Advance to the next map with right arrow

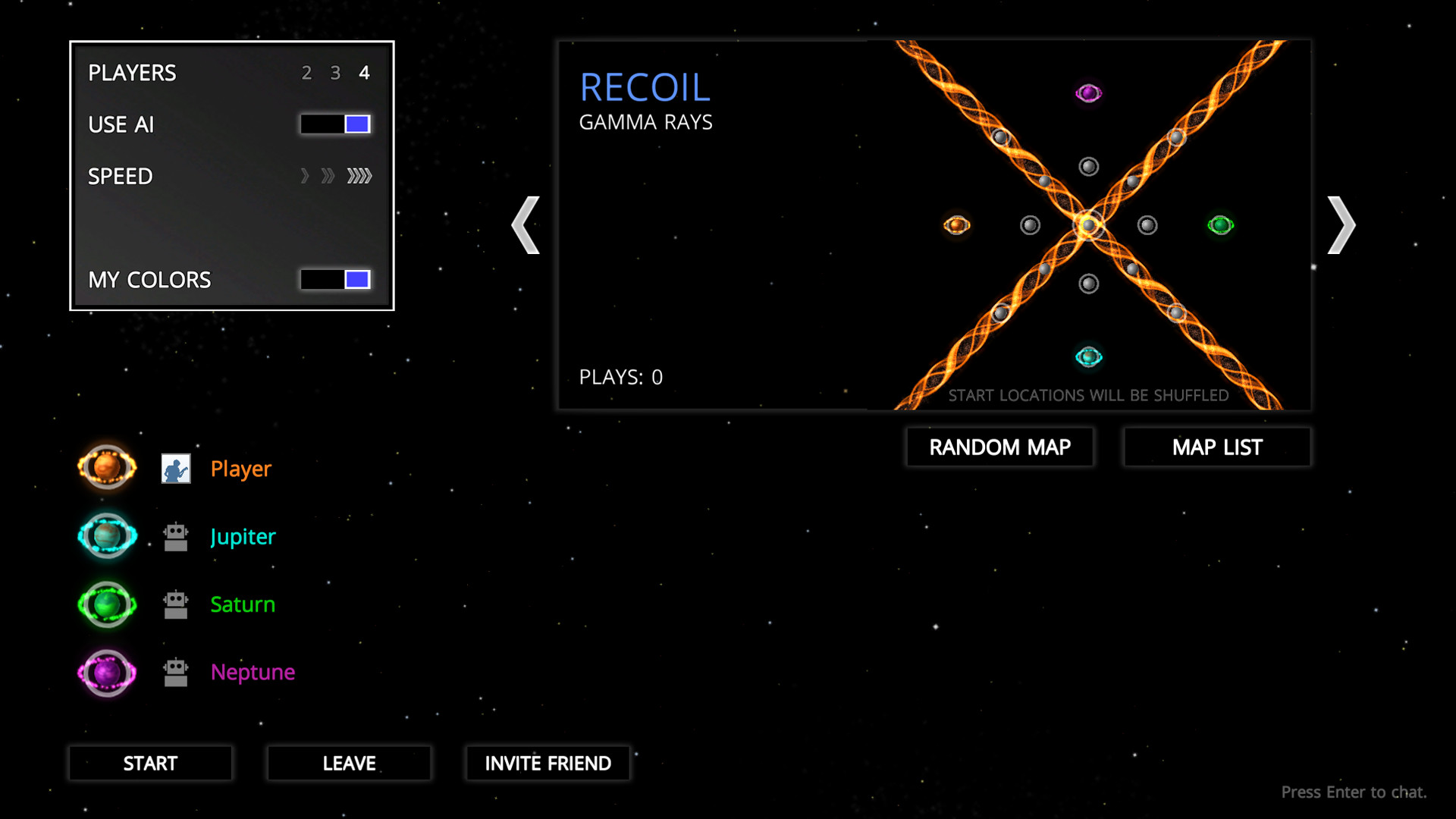(1340, 224)
